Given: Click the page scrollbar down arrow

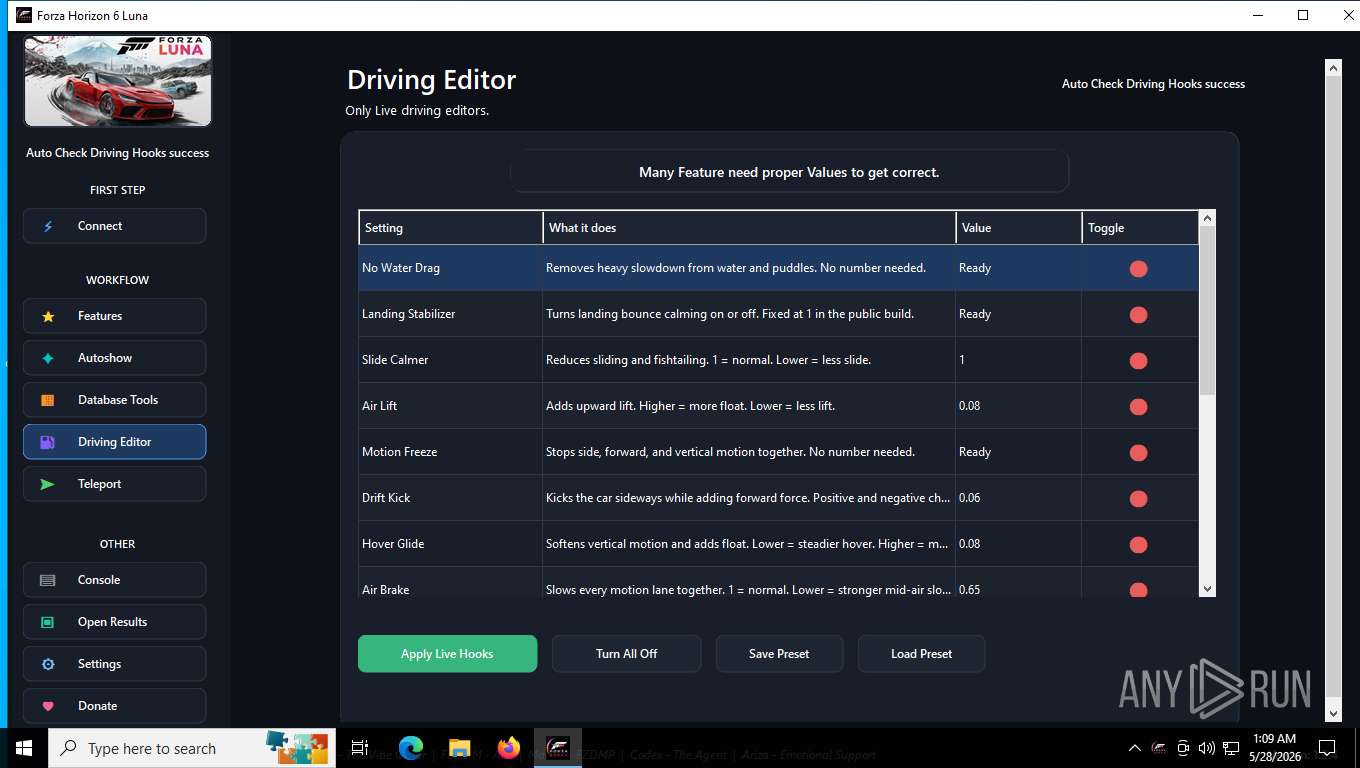Looking at the screenshot, I should click(x=1332, y=713).
